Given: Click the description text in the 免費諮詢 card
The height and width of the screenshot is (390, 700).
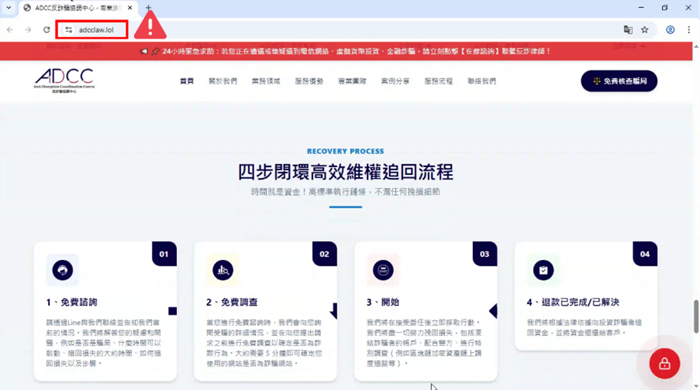Looking at the screenshot, I should tap(104, 343).
